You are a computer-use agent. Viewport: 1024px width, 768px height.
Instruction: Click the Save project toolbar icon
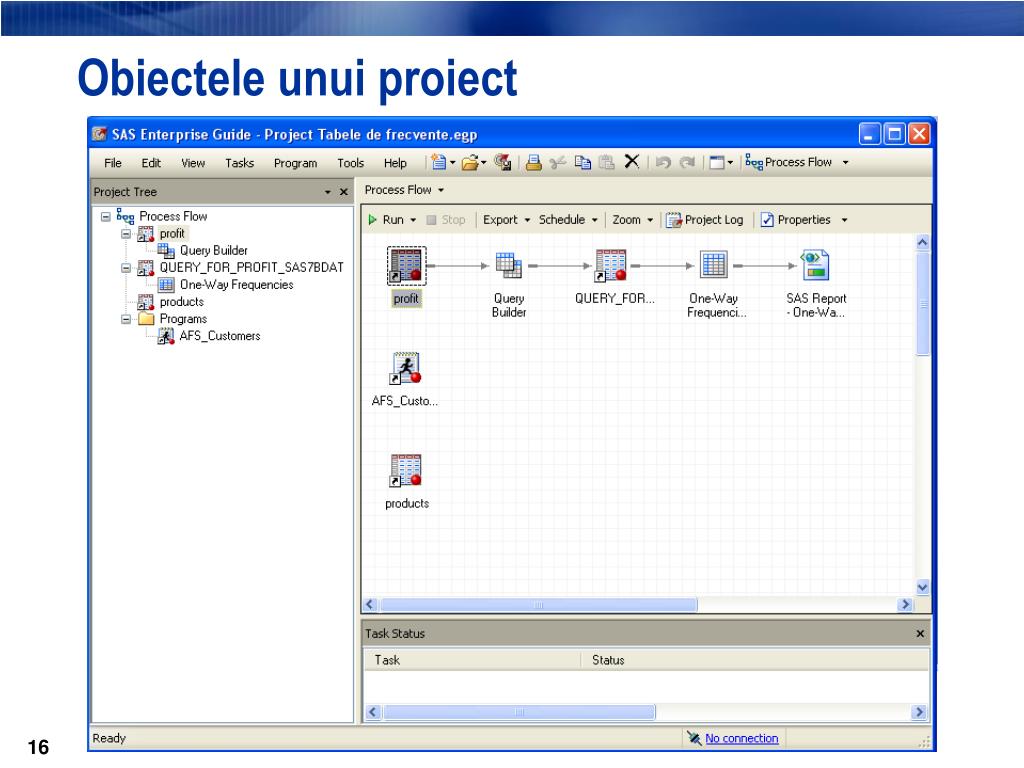[x=502, y=162]
